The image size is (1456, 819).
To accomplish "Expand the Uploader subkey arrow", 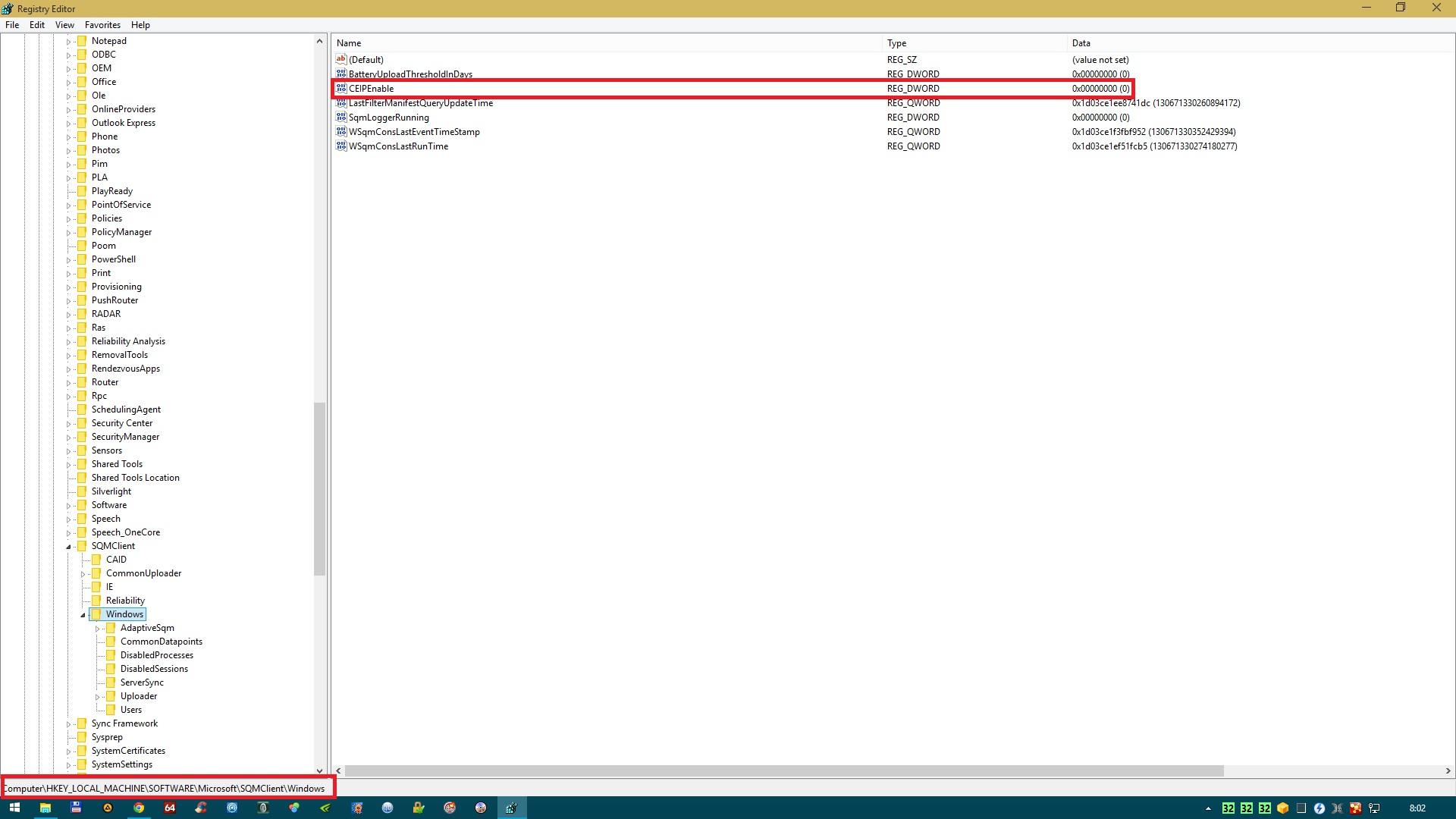I will click(97, 697).
